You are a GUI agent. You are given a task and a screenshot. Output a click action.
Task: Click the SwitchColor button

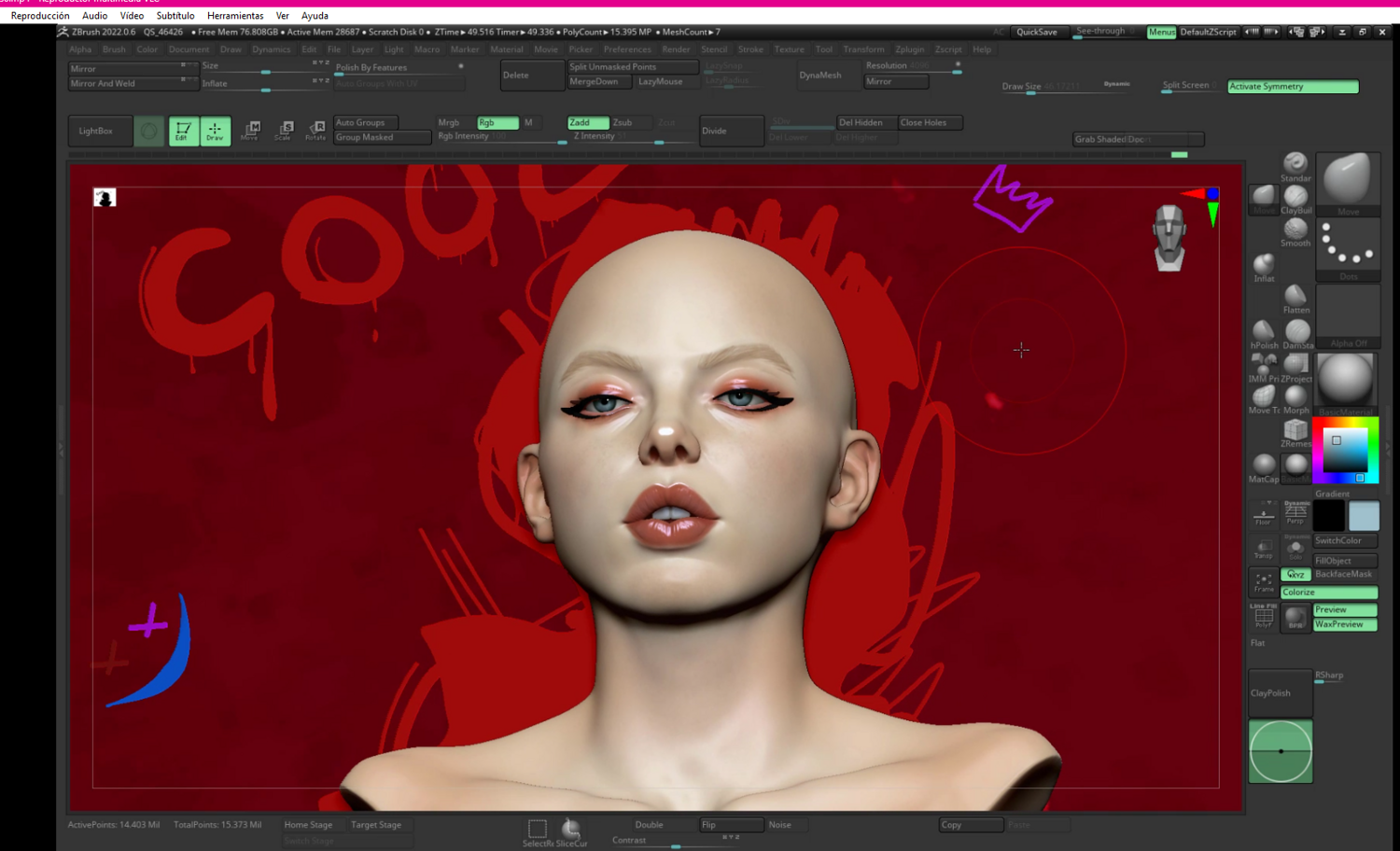[1345, 541]
